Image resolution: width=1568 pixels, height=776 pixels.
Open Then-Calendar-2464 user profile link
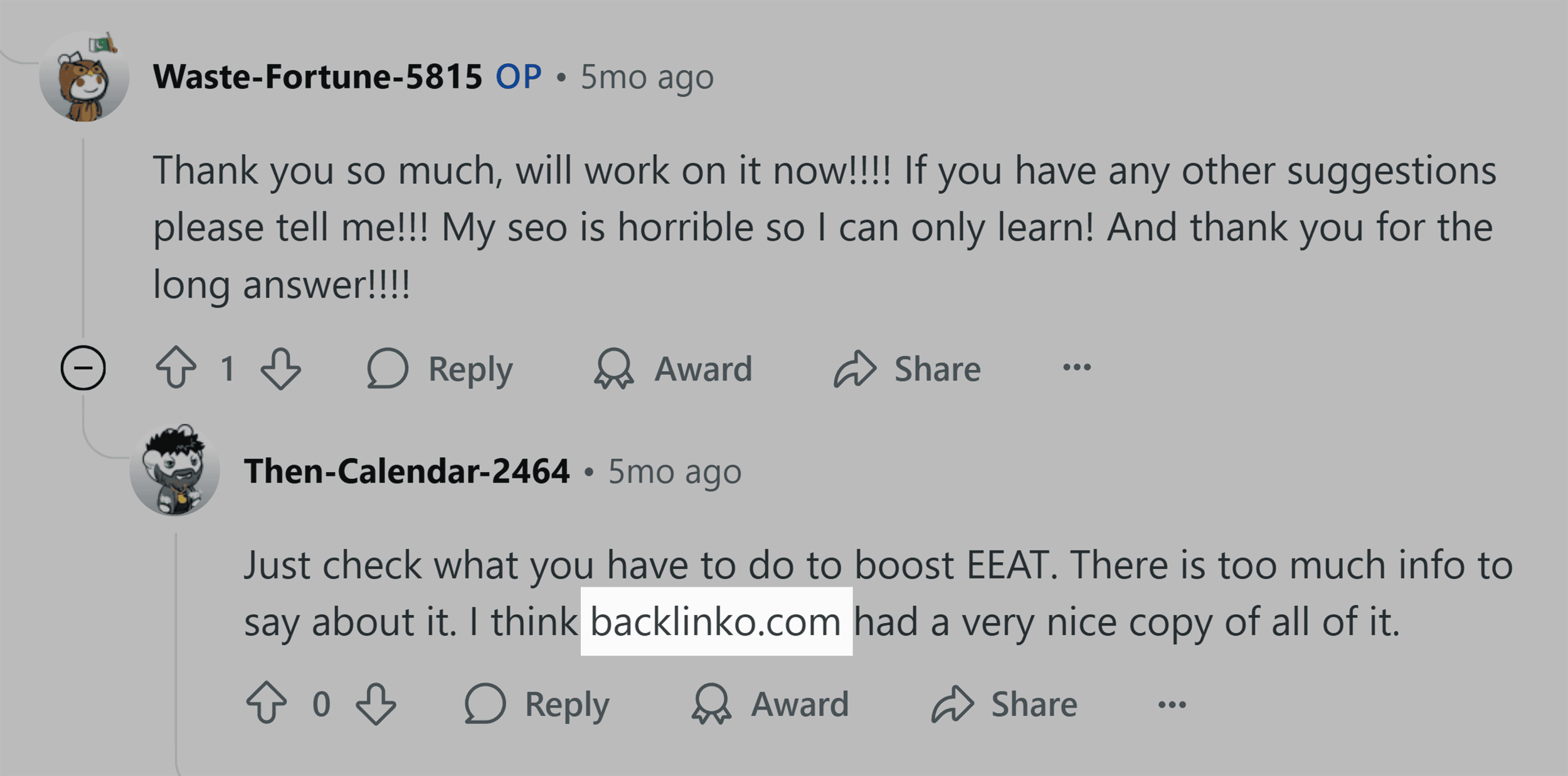(x=407, y=471)
